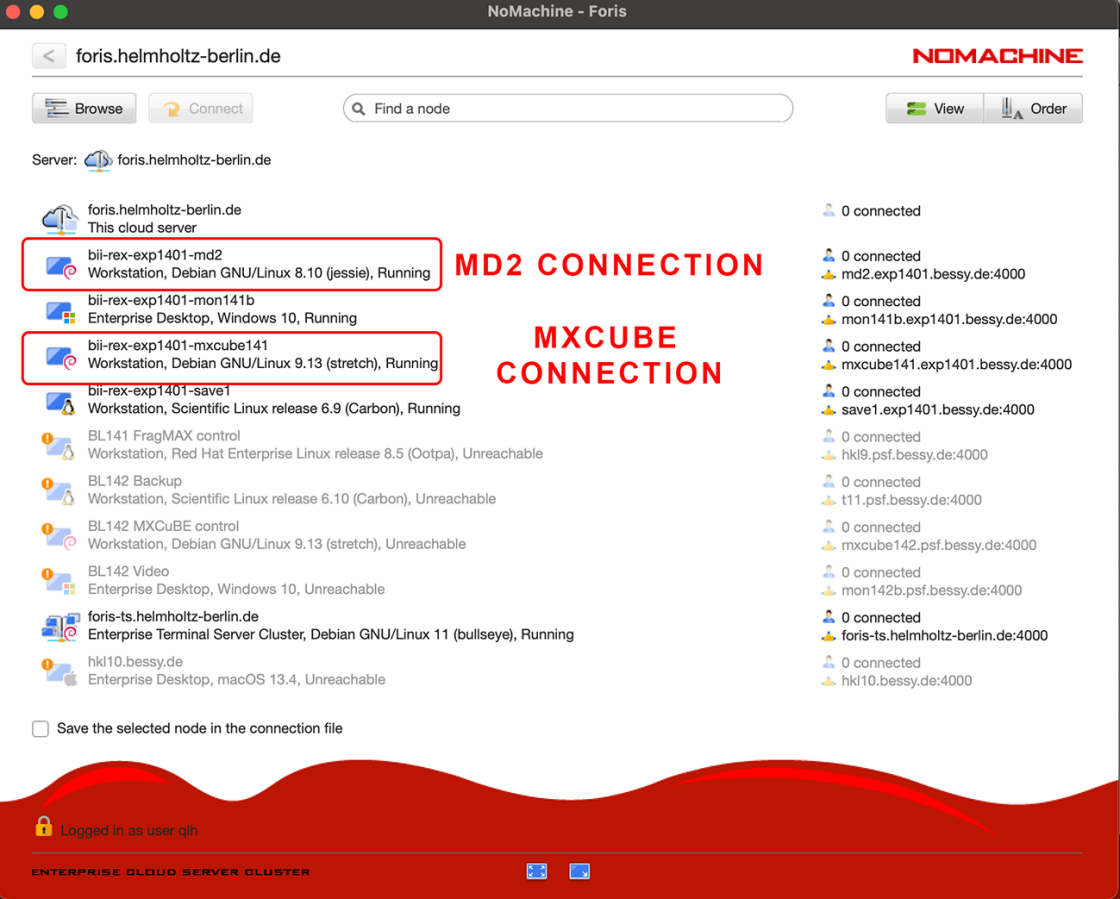Click the cloud icon beside Server label
The width and height of the screenshot is (1120, 899).
coord(98,160)
